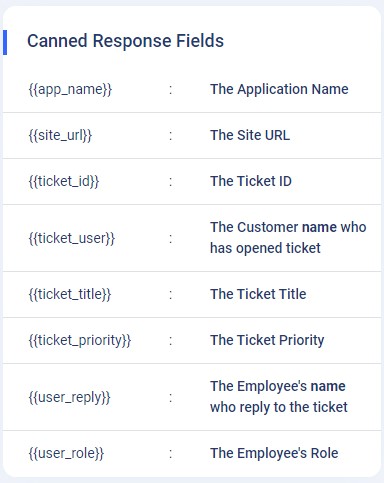Choose the {{ticket_user}} placeholder

click(72, 238)
